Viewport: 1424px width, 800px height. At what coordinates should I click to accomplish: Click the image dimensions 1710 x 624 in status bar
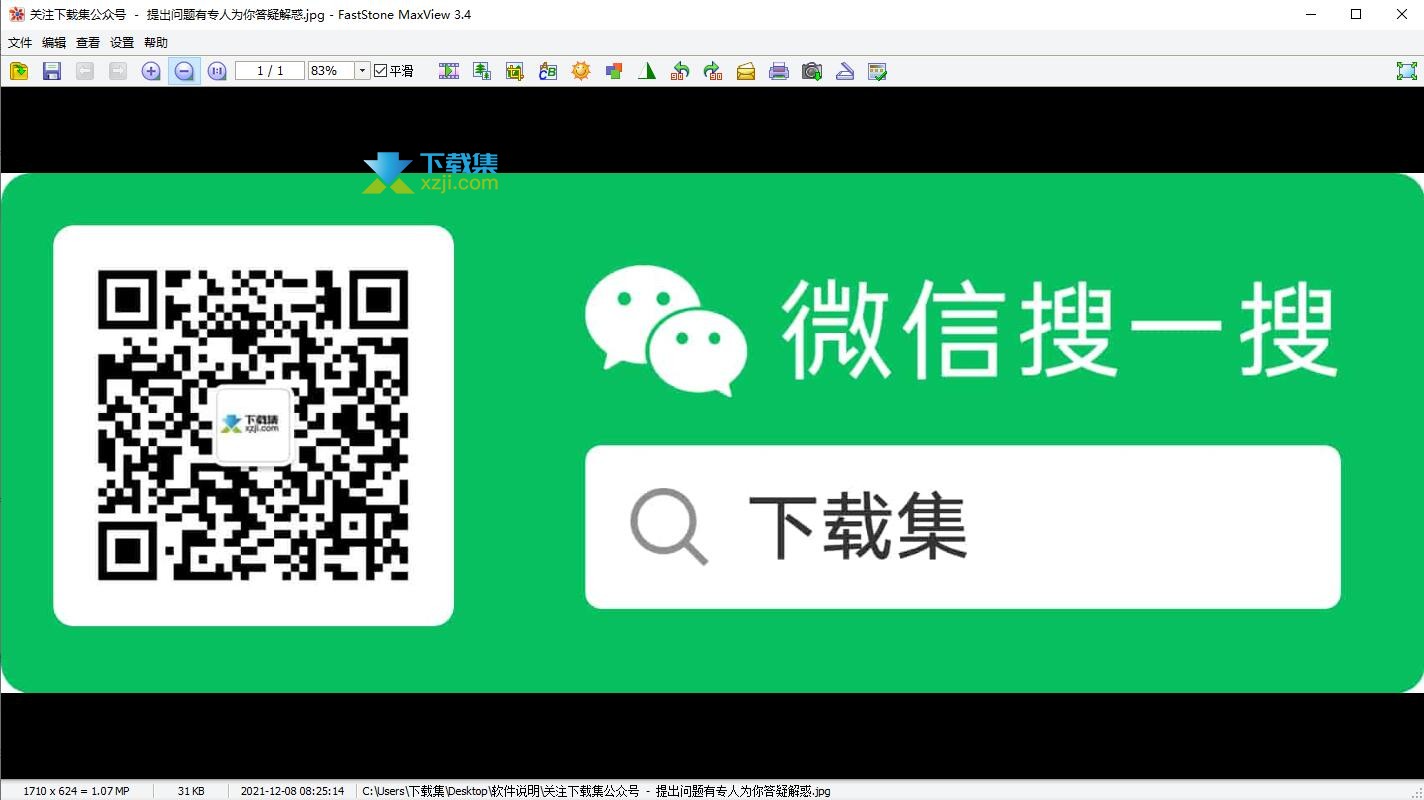(76, 791)
